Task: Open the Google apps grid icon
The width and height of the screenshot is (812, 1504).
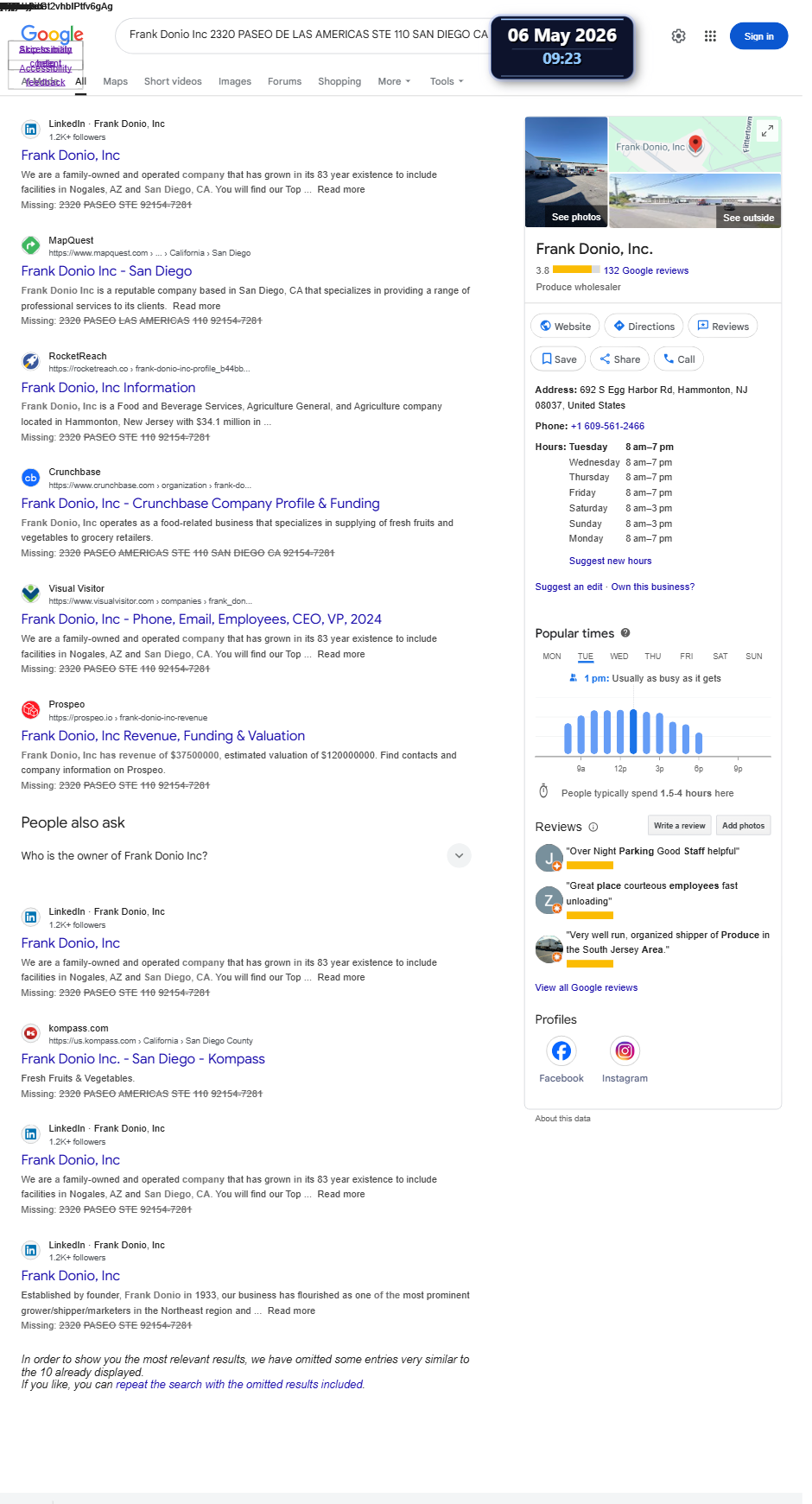Action: [710, 36]
